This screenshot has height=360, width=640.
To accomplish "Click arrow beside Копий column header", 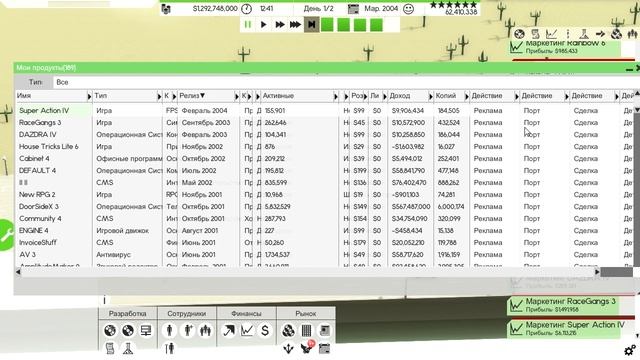I will tap(467, 96).
